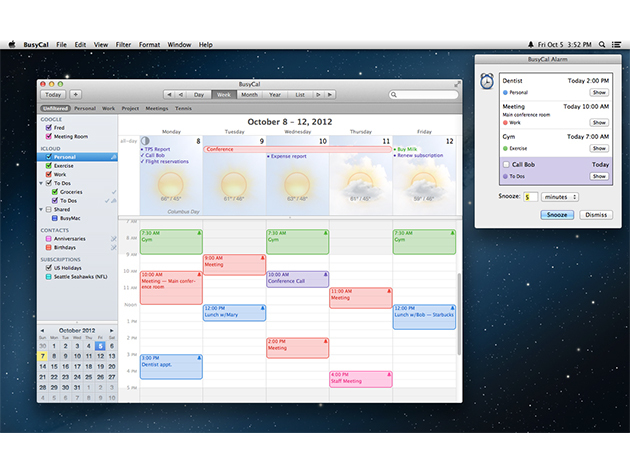Enable the Birthdays calendar checkbox
Image resolution: width=630 pixels, height=473 pixels.
pos(49,248)
